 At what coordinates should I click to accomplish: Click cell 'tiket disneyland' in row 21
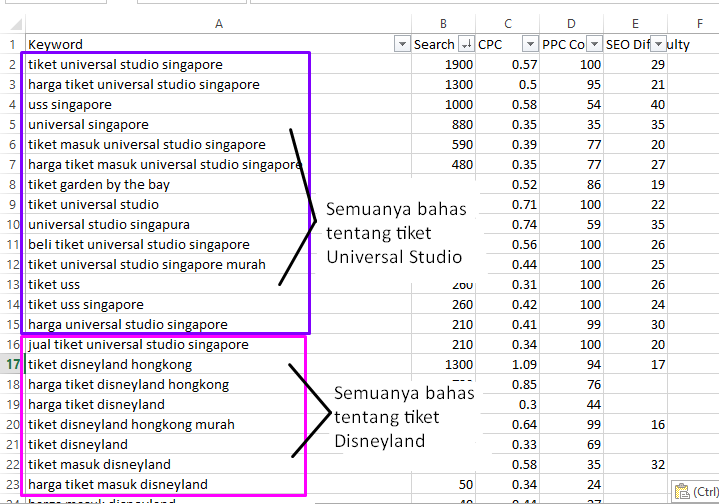click(x=218, y=444)
